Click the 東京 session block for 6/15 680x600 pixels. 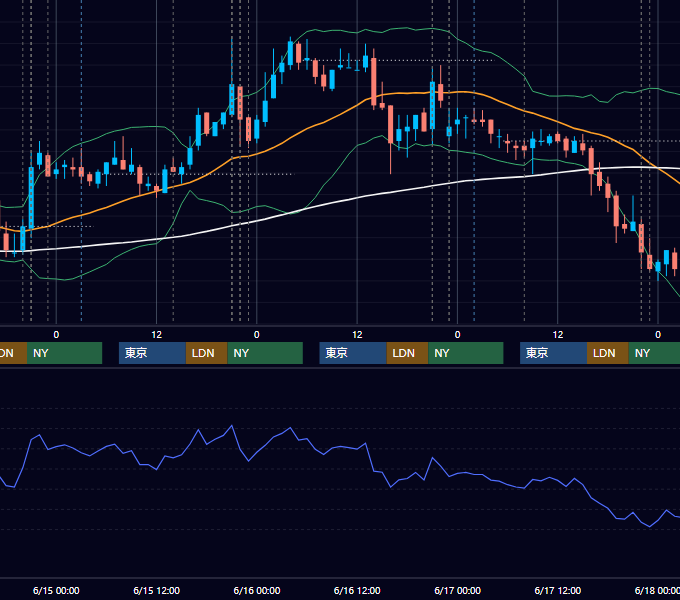(152, 353)
